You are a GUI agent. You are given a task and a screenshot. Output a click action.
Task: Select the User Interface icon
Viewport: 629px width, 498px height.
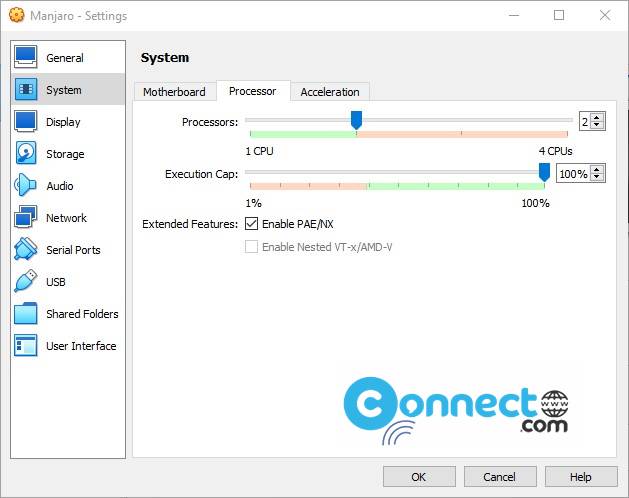(x=26, y=346)
